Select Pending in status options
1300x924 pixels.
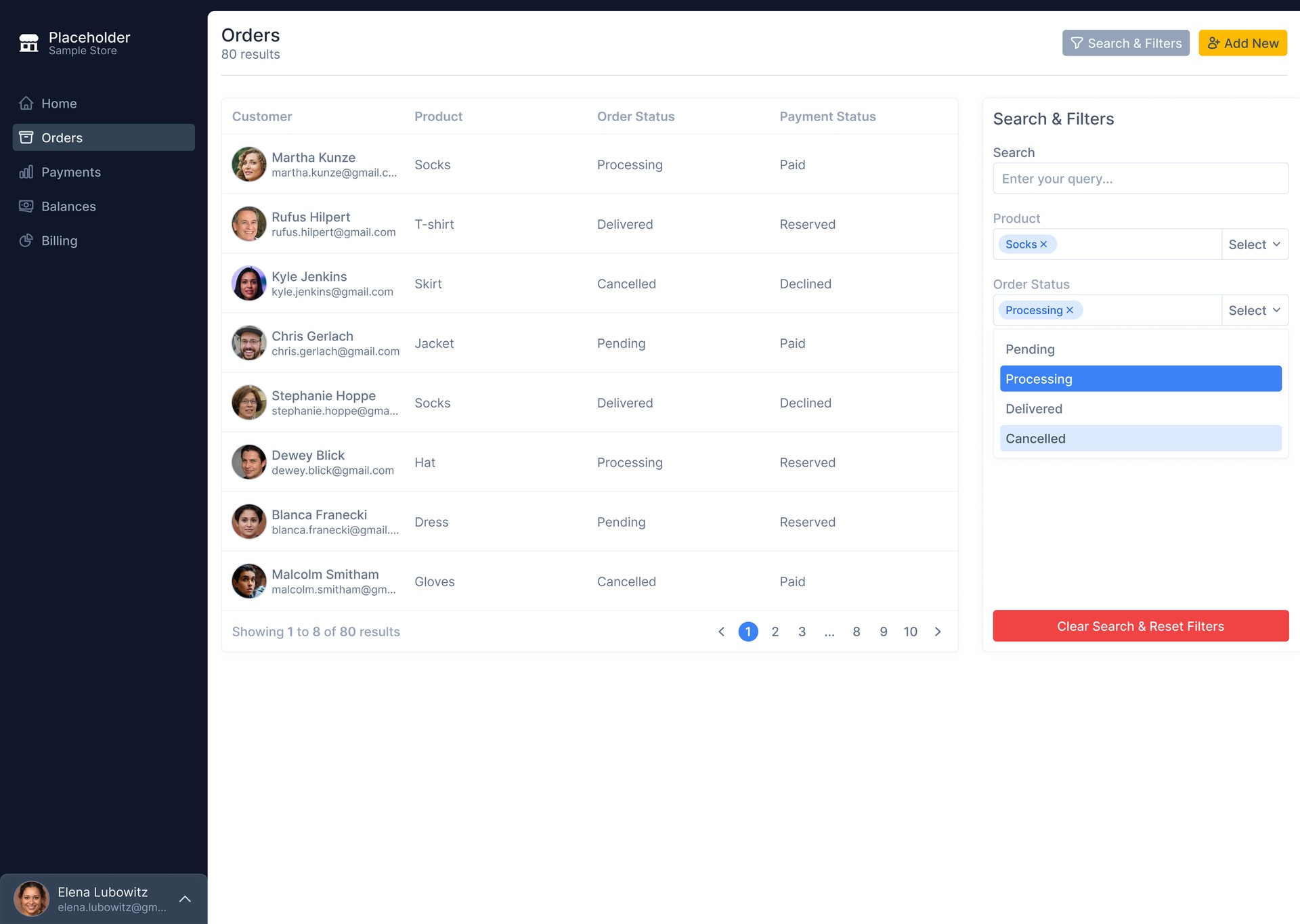[1140, 349]
